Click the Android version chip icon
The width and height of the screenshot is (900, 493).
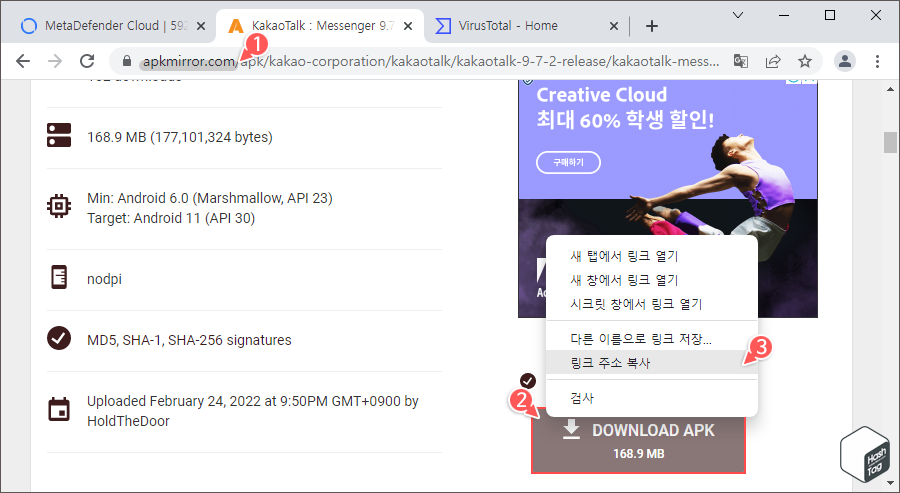[59, 206]
